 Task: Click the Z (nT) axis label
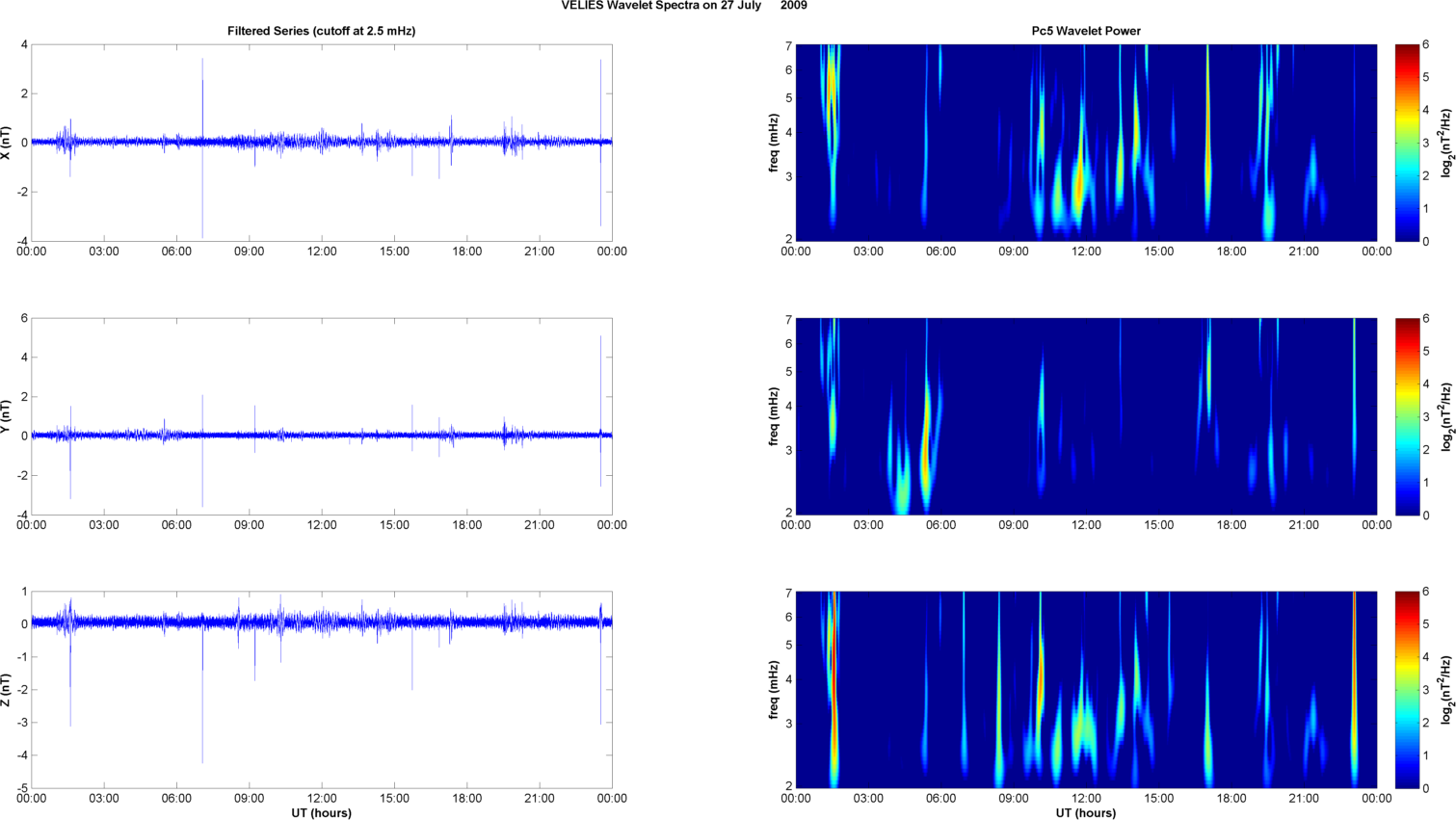[x=7, y=690]
